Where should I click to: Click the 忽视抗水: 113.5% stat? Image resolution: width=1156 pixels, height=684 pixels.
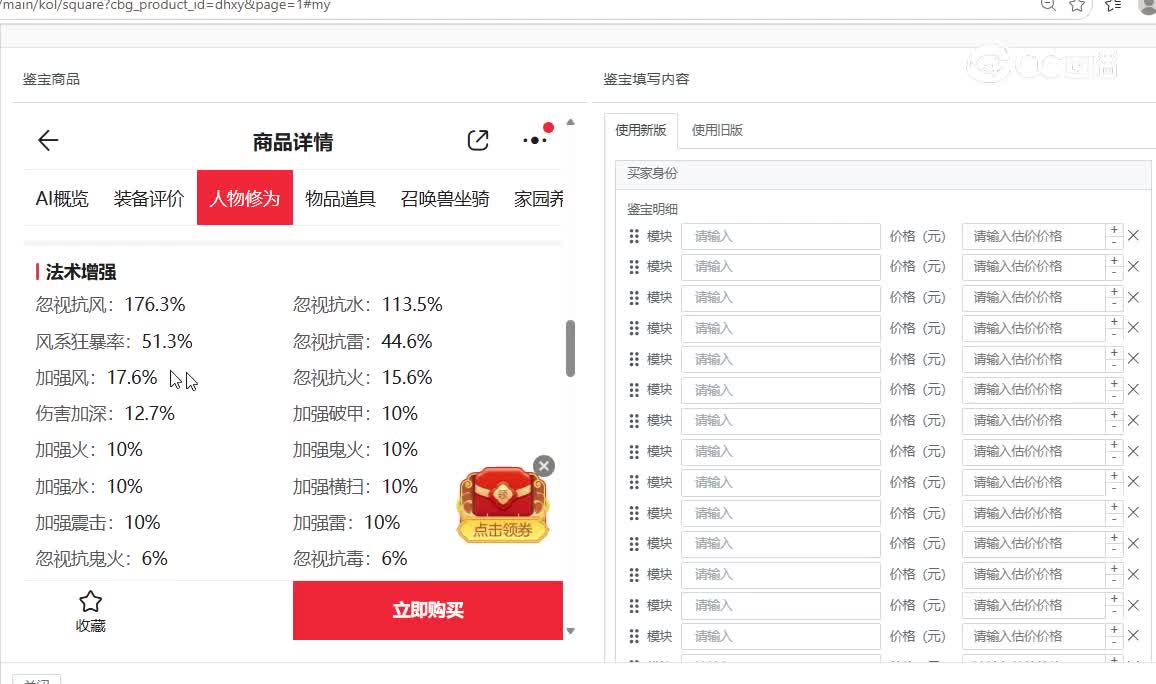(367, 304)
